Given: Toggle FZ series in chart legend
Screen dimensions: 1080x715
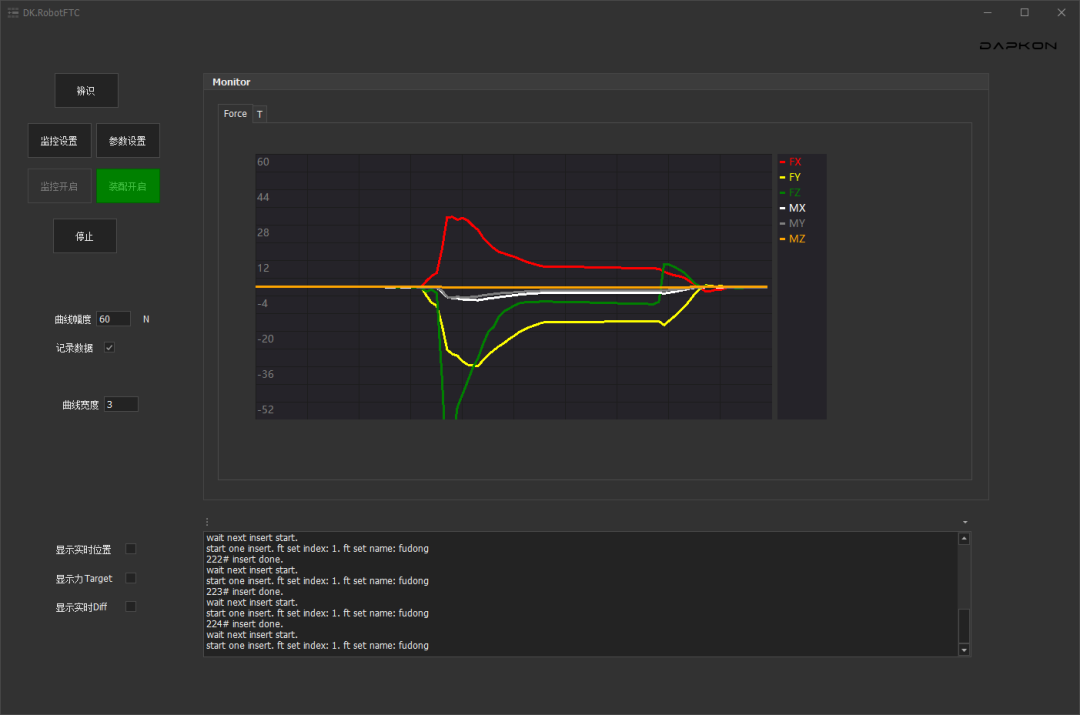Looking at the screenshot, I should click(x=791, y=193).
